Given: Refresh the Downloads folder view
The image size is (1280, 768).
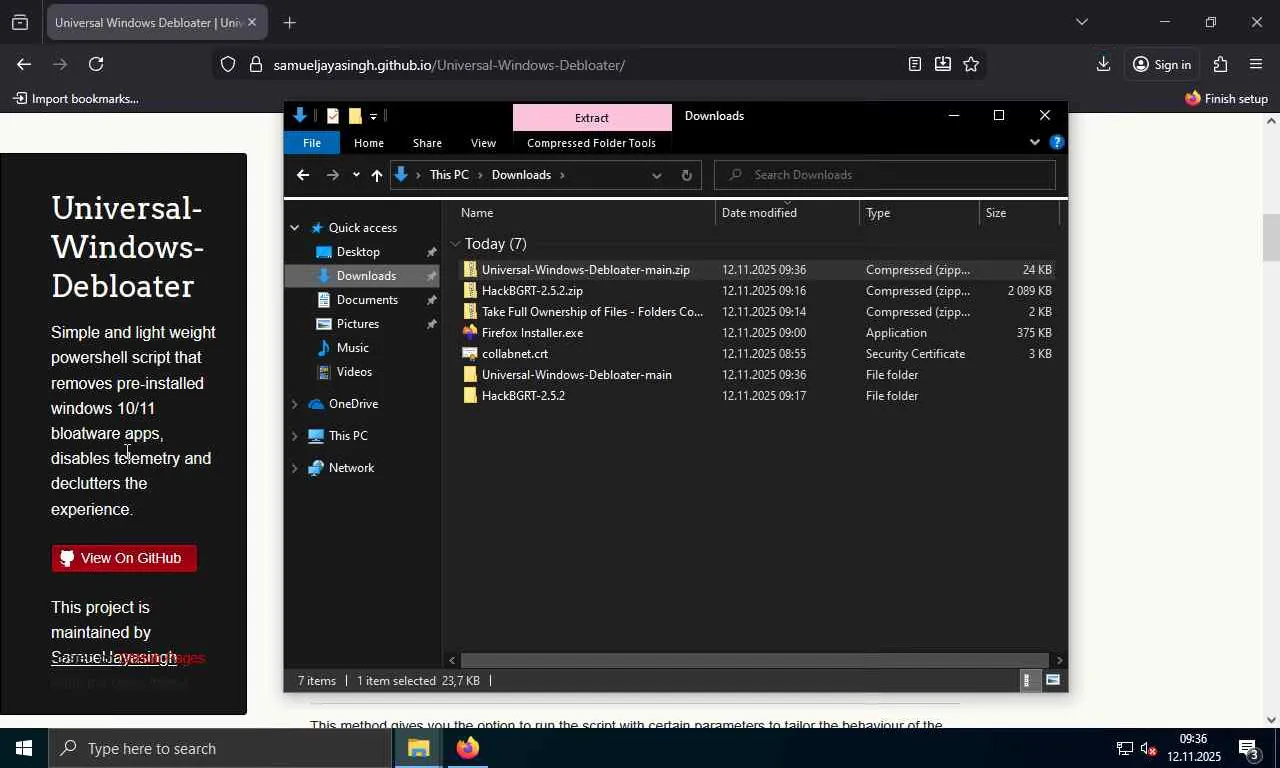Looking at the screenshot, I should point(686,175).
